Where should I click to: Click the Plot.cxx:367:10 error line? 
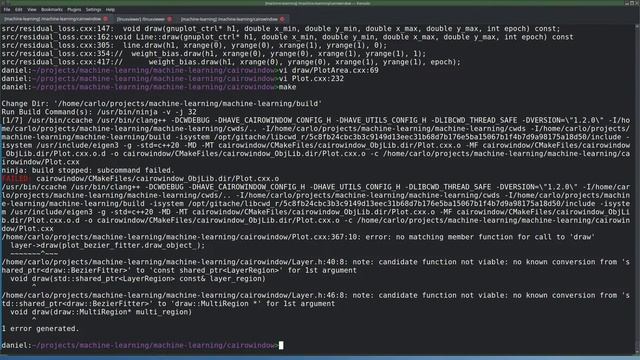pos(298,237)
